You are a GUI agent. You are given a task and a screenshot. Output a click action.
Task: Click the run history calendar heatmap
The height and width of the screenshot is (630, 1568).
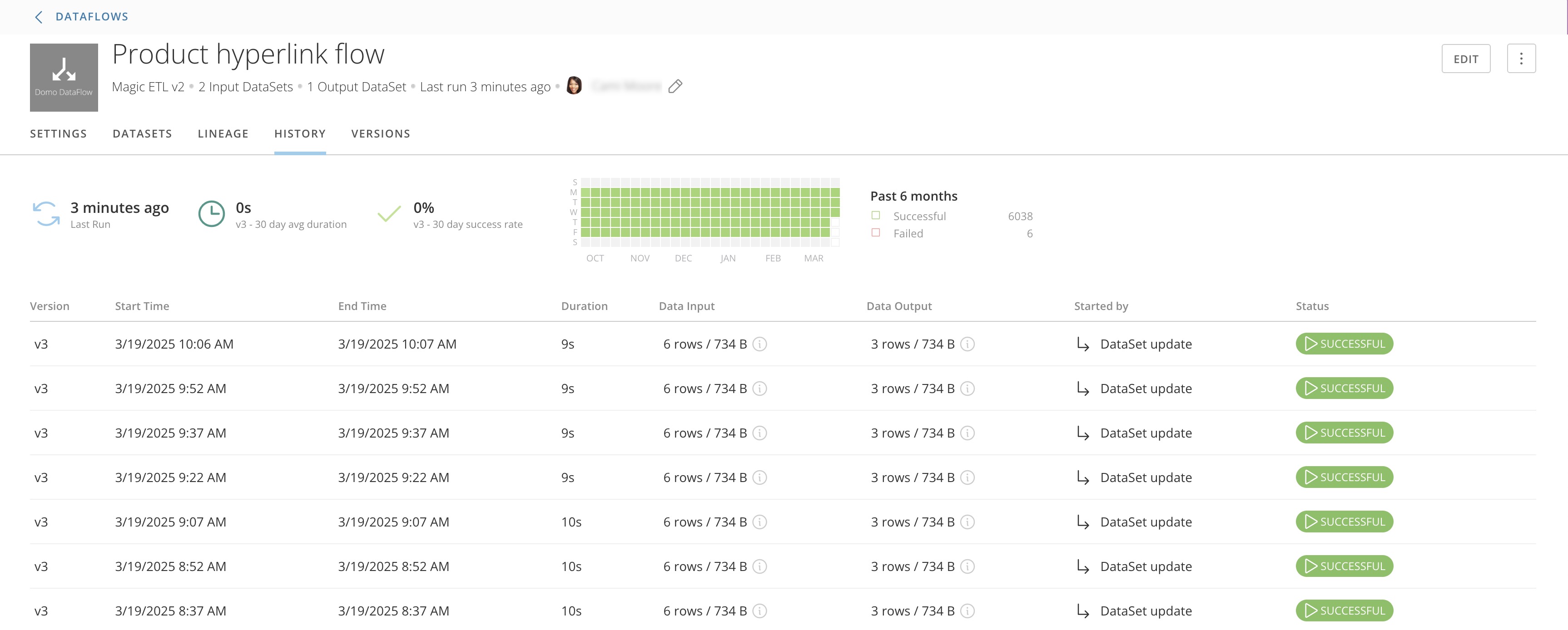tap(710, 212)
